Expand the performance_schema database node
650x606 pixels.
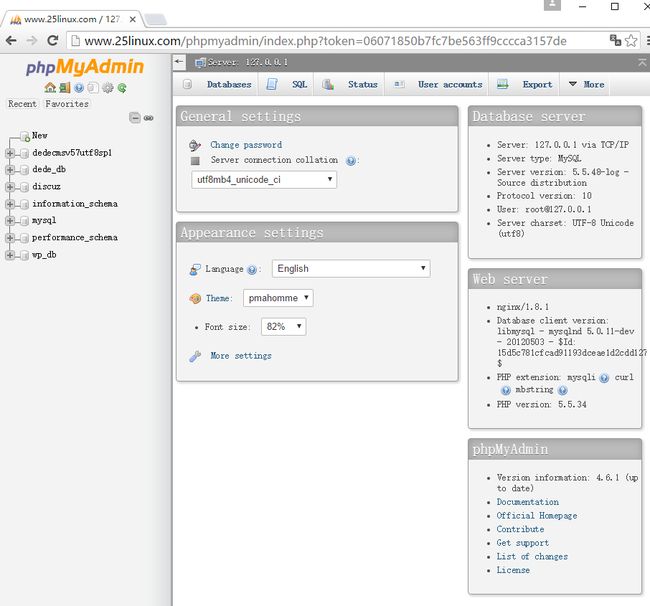coord(10,238)
